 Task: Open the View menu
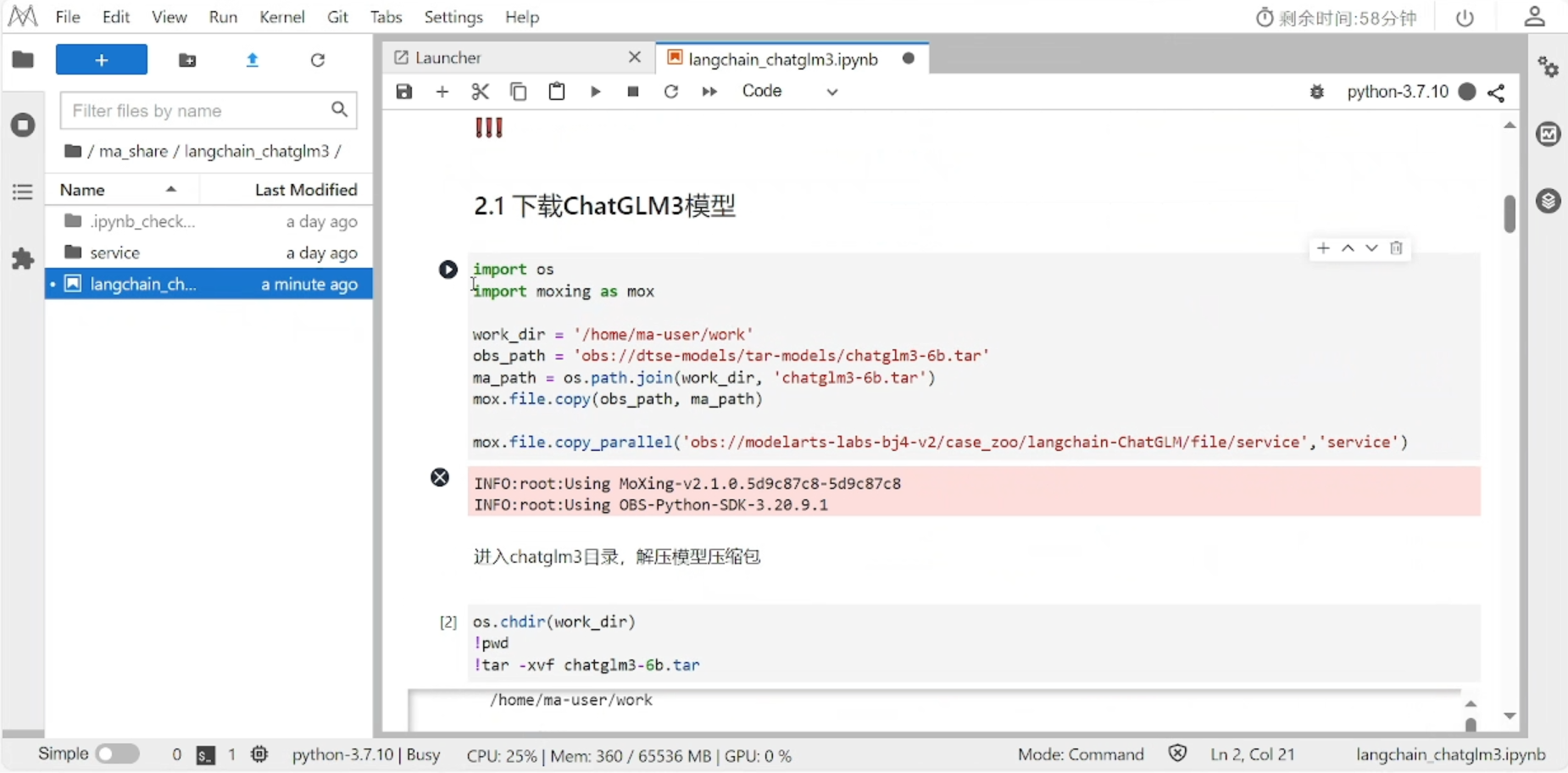coord(170,17)
